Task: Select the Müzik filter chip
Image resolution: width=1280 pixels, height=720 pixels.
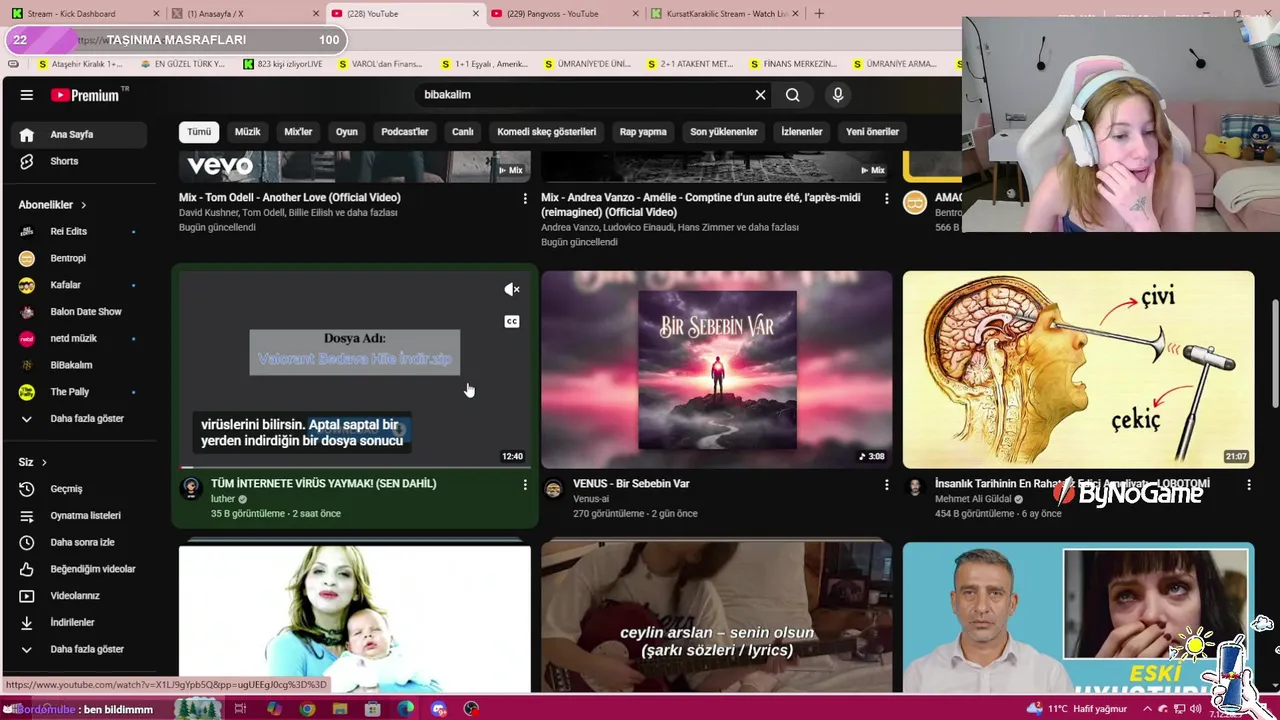Action: tap(247, 132)
